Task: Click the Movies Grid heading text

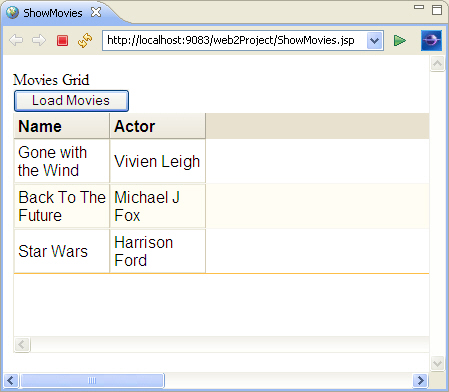Action: coord(51,80)
